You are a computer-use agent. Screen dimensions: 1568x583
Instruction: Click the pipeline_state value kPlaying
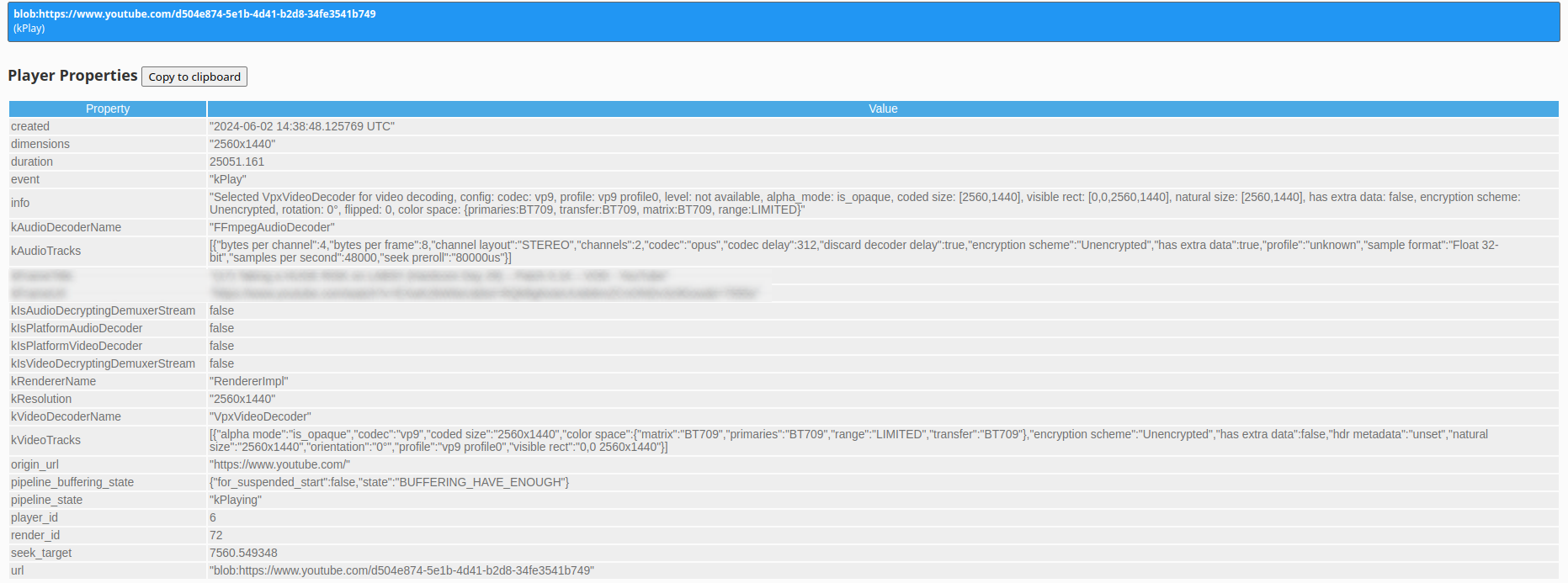coord(236,500)
